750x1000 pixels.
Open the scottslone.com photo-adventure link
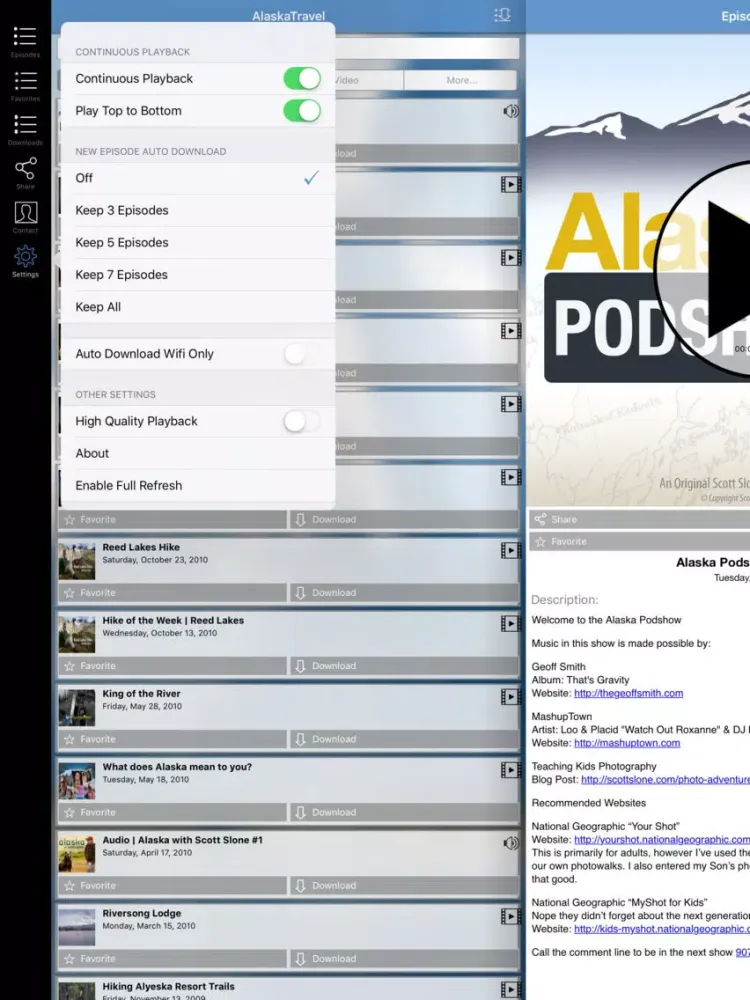tap(665, 779)
